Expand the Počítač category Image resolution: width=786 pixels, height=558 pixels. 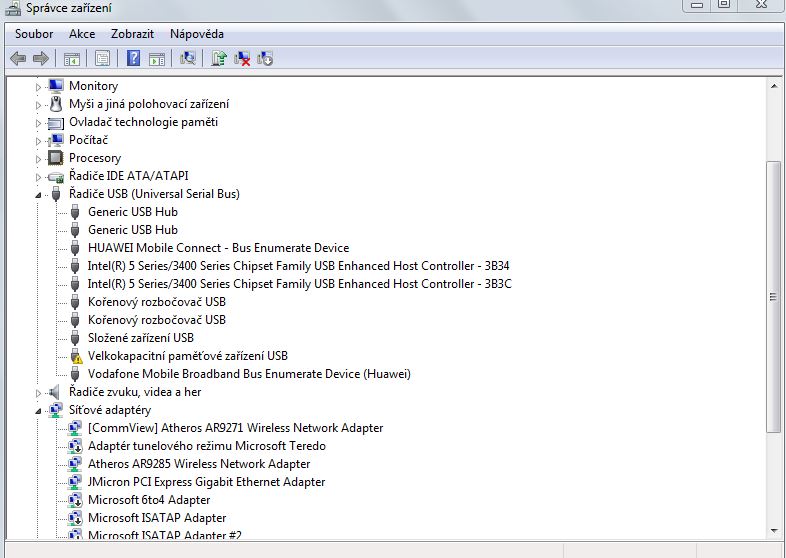[39, 141]
